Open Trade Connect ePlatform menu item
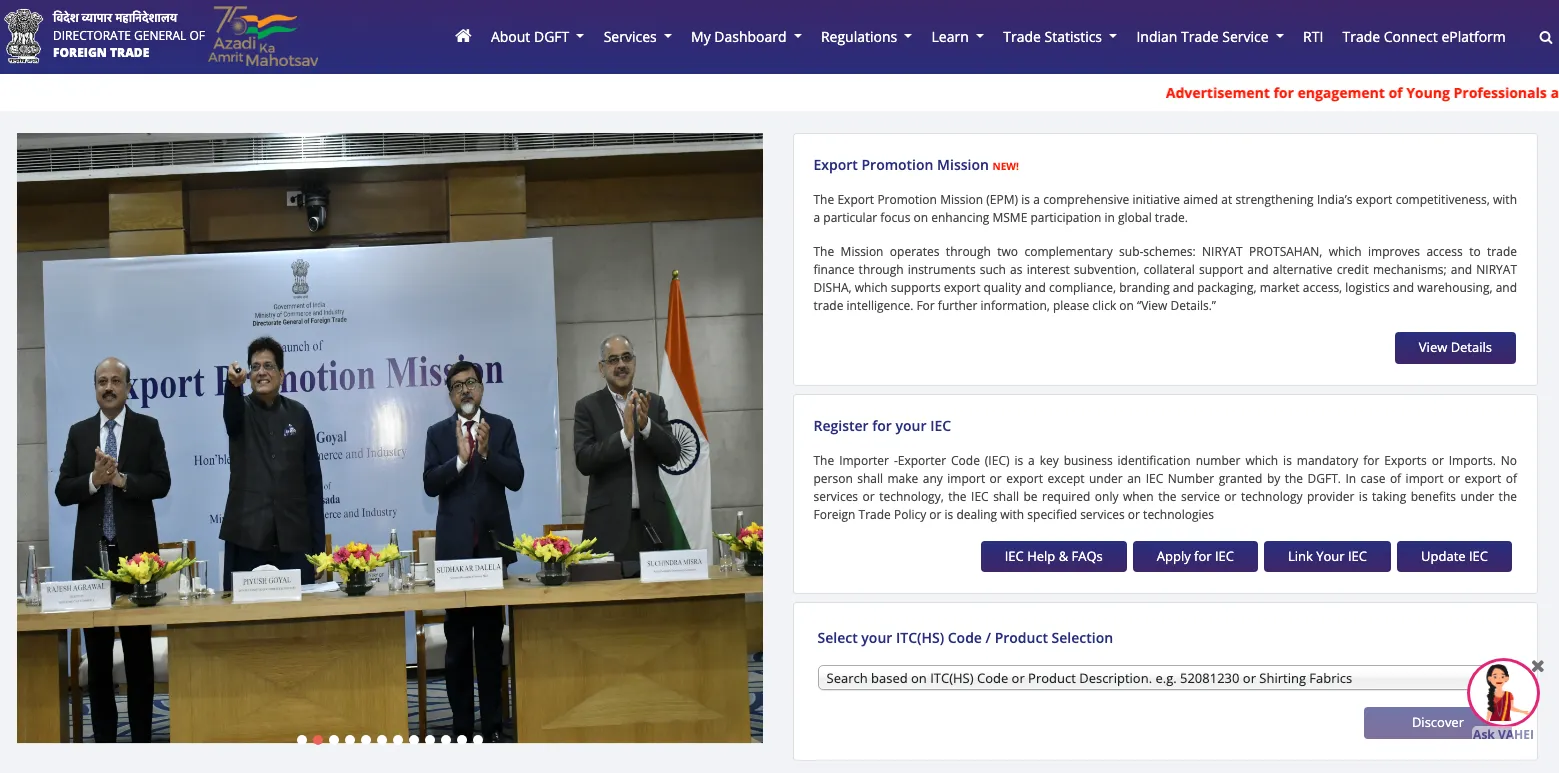This screenshot has height=773, width=1559. coord(1423,37)
